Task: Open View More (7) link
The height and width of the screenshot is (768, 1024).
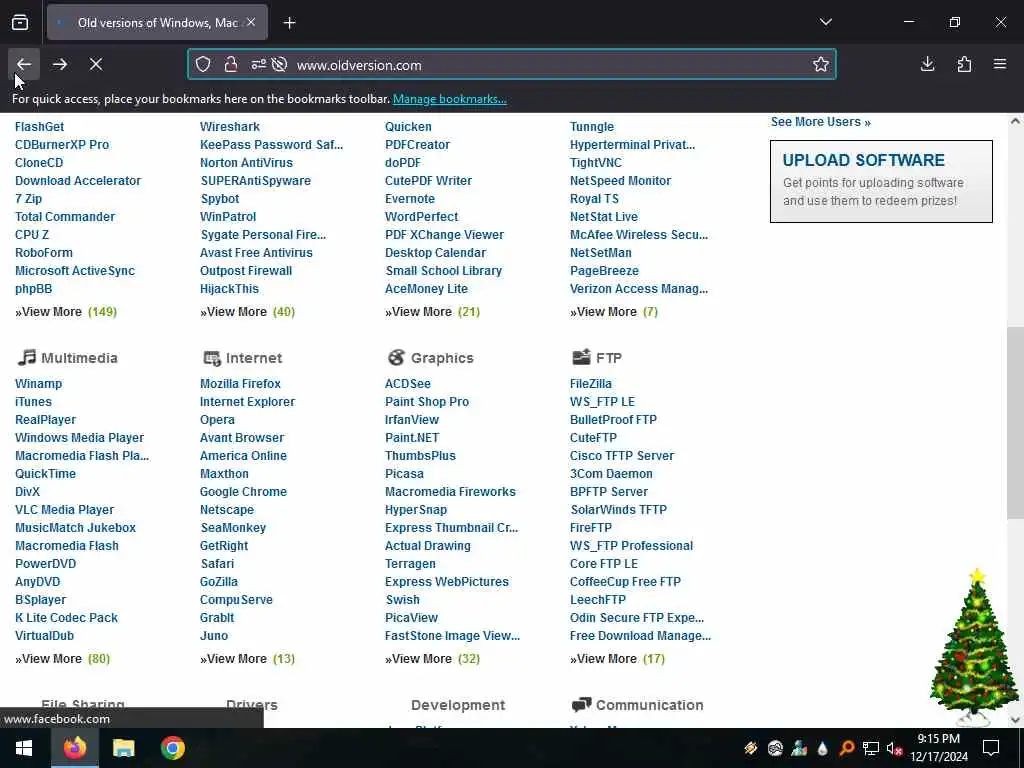Action: pyautogui.click(x=613, y=312)
